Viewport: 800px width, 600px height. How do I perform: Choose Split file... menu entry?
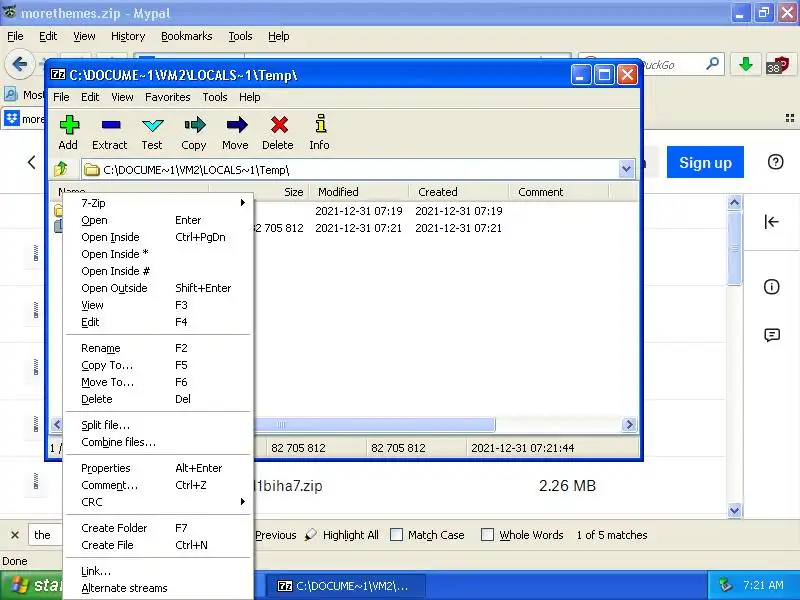pos(158,425)
